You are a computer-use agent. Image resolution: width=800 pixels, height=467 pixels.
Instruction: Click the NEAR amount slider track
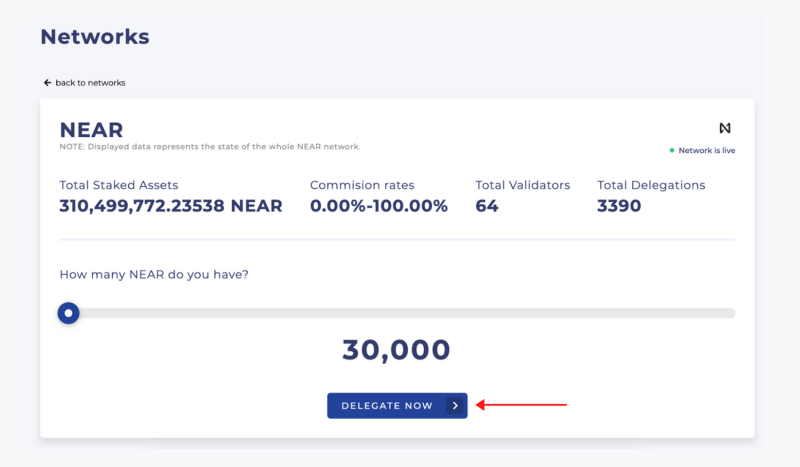pyautogui.click(x=397, y=313)
